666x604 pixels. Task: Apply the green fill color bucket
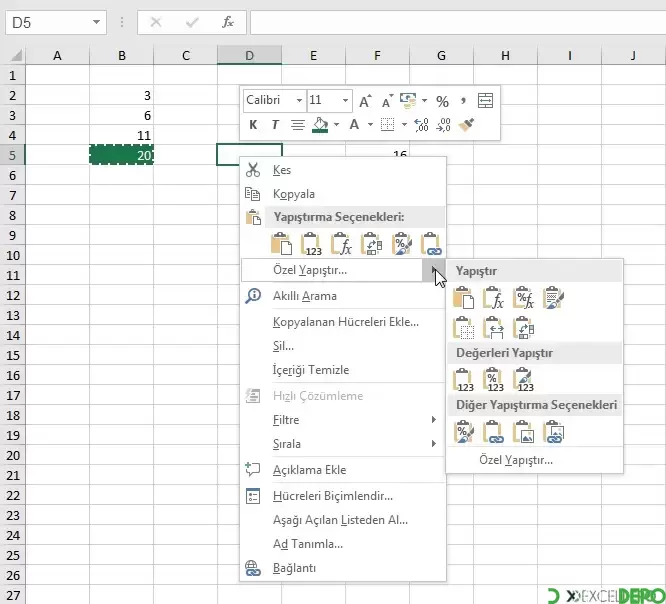pyautogui.click(x=320, y=125)
